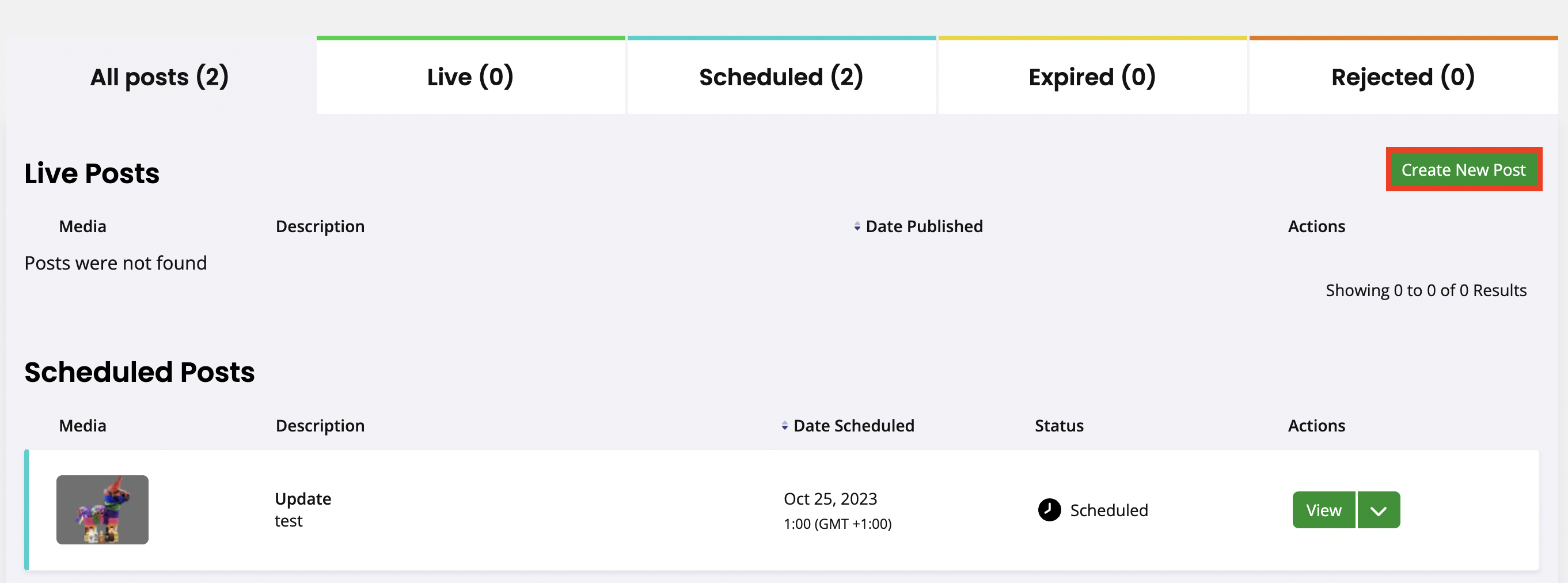Click the Media header in Live Posts
The image size is (1568, 583).
click(82, 226)
